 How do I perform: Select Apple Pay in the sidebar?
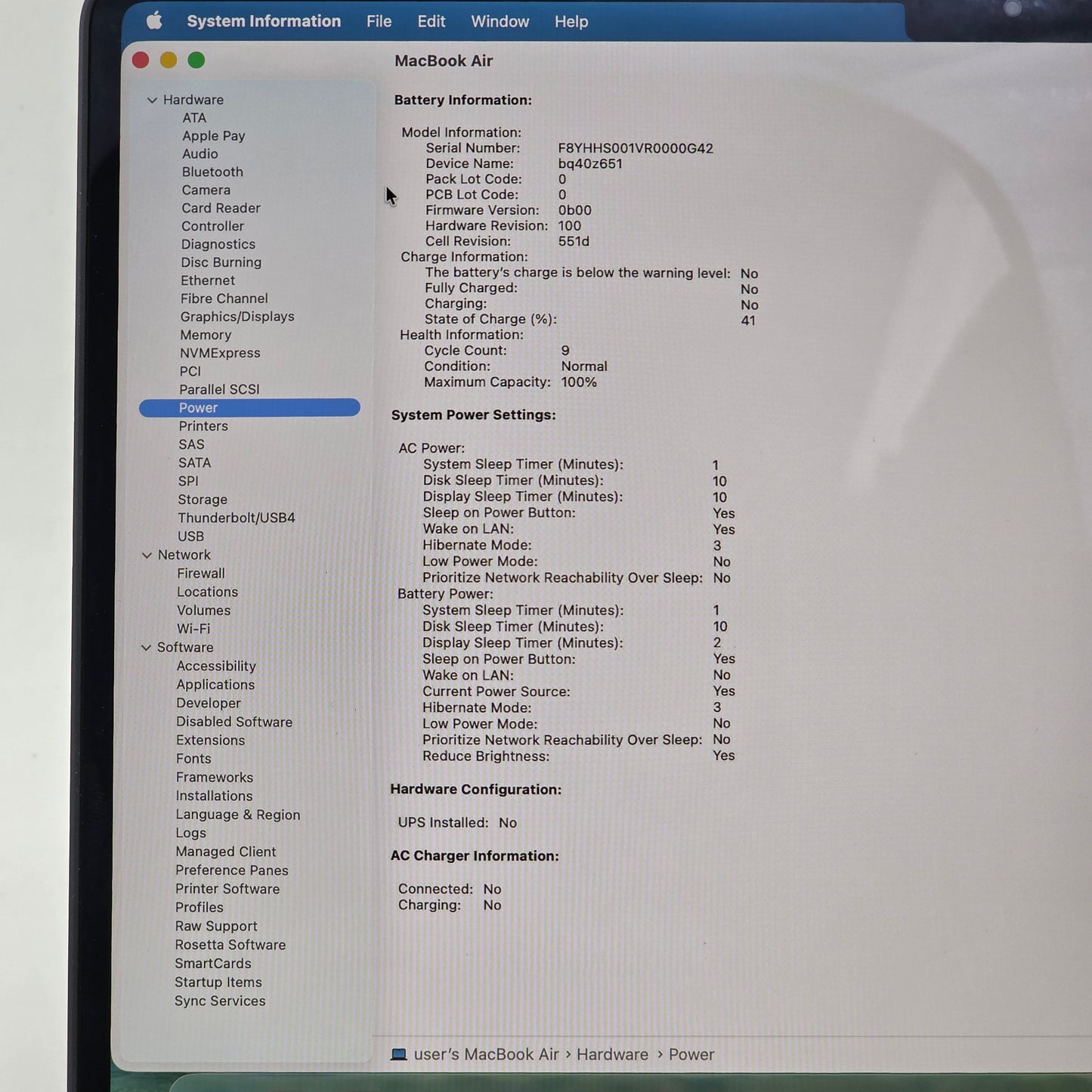point(214,136)
